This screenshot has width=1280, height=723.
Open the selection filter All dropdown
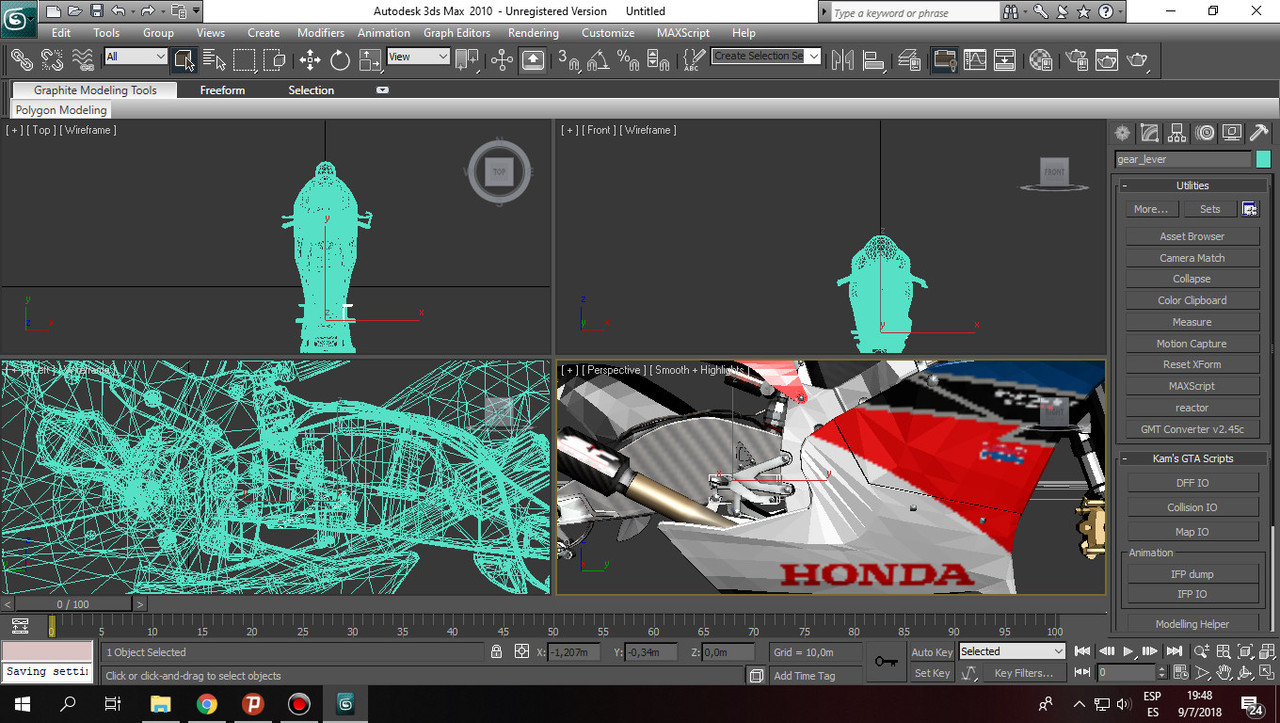click(x=136, y=56)
